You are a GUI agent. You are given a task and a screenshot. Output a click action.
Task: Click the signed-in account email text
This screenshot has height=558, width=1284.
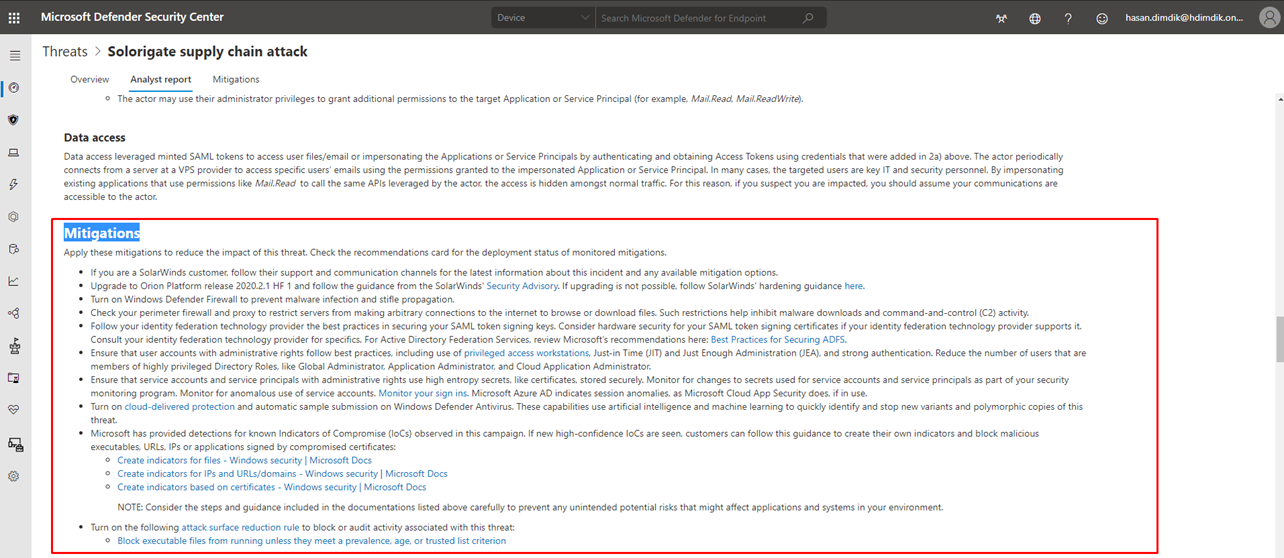[x=1186, y=18]
